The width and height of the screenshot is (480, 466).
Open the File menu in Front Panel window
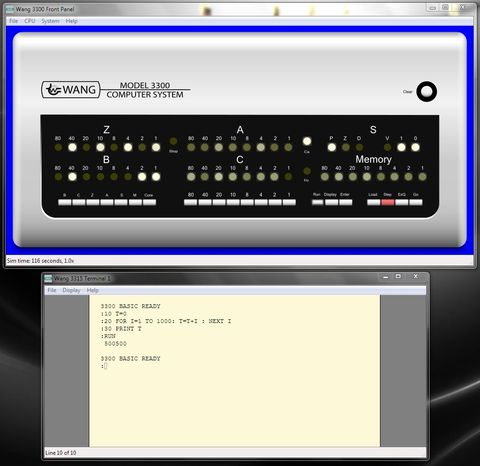coord(13,21)
